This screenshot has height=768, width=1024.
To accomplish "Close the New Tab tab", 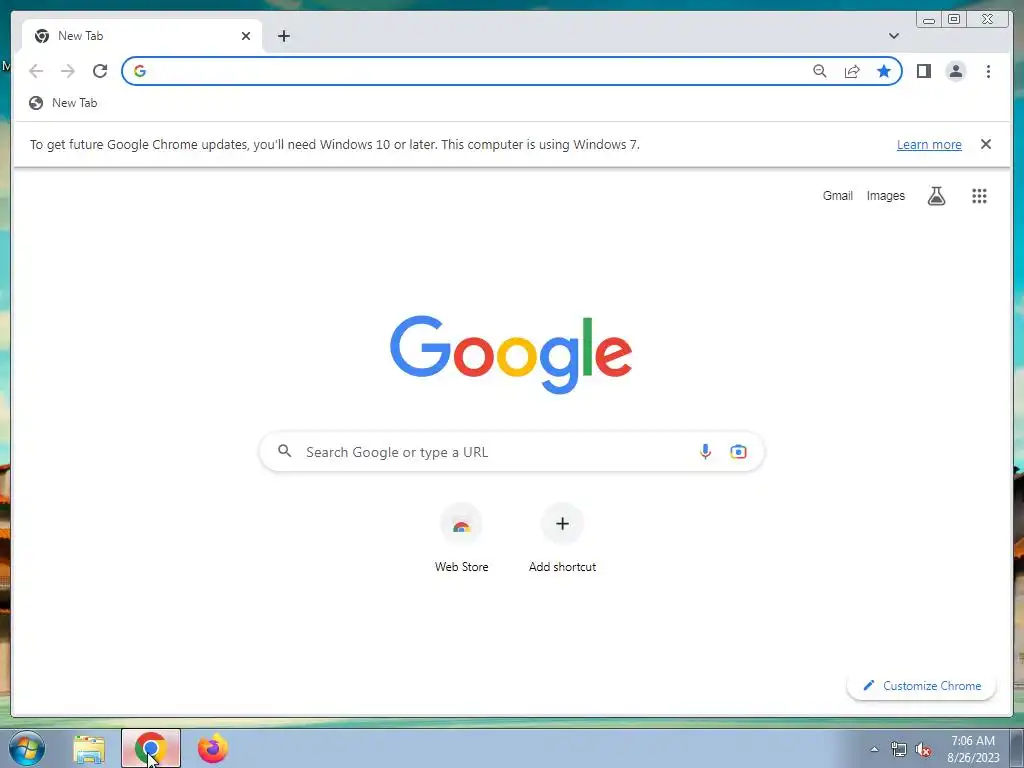I will coord(246,36).
